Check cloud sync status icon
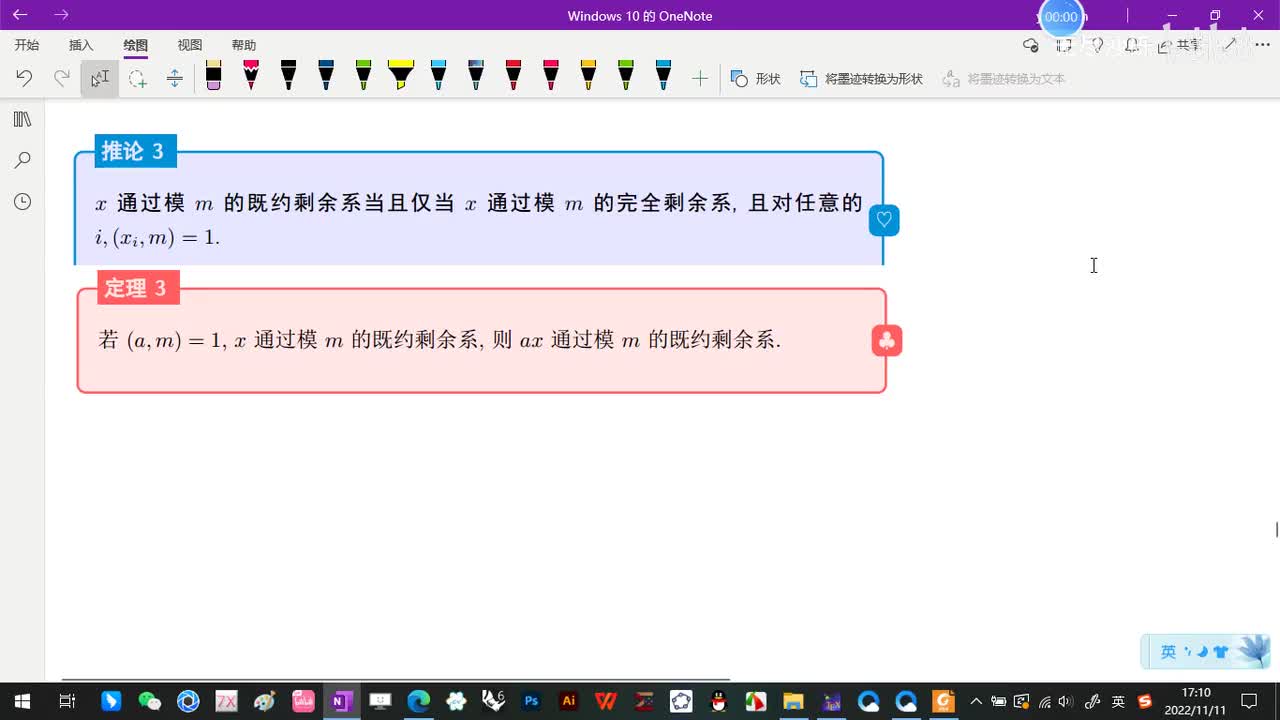The image size is (1280, 720). pyautogui.click(x=1031, y=45)
